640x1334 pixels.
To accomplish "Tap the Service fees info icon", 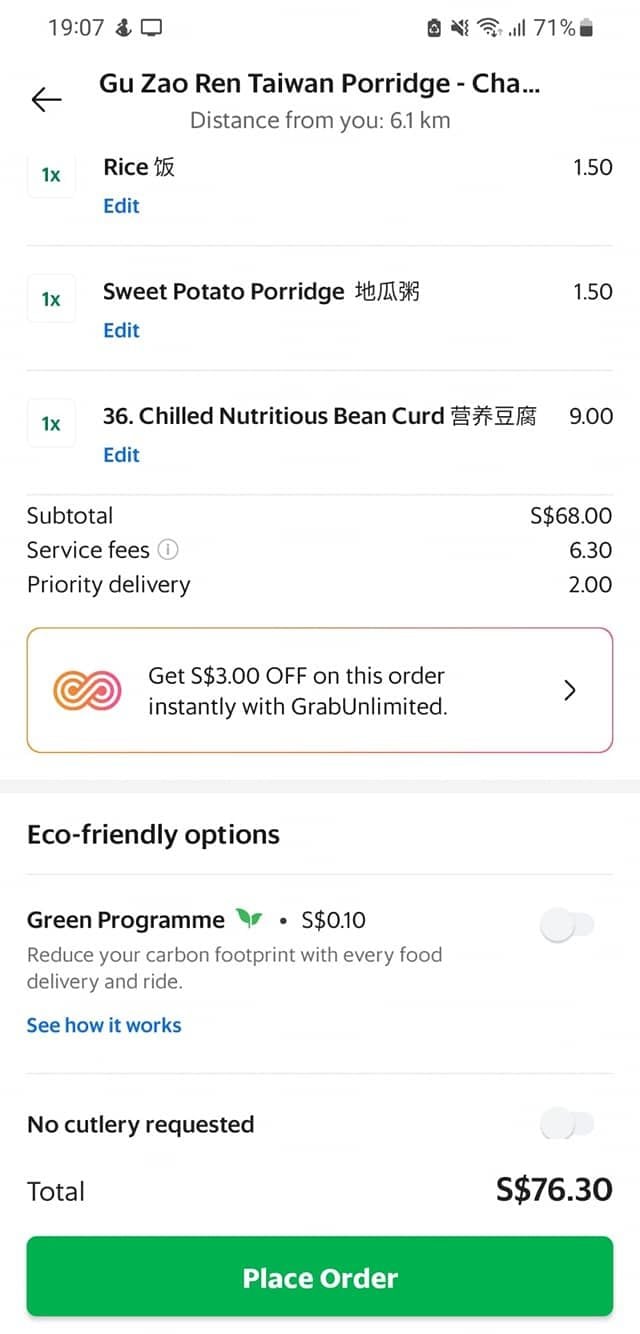I will 169,550.
